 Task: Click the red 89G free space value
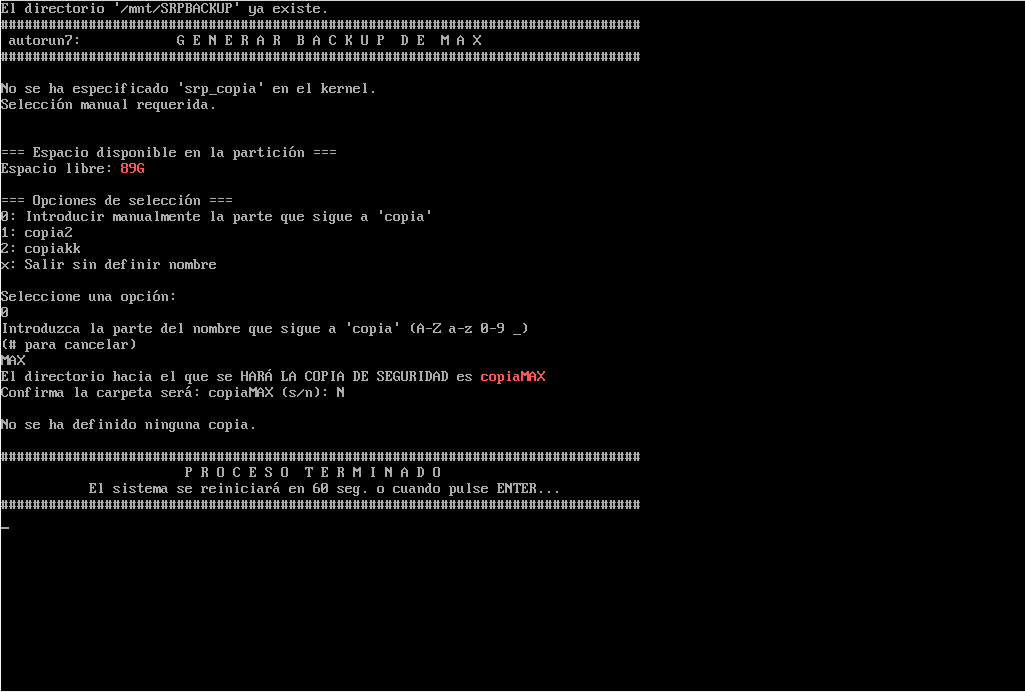[x=132, y=169]
